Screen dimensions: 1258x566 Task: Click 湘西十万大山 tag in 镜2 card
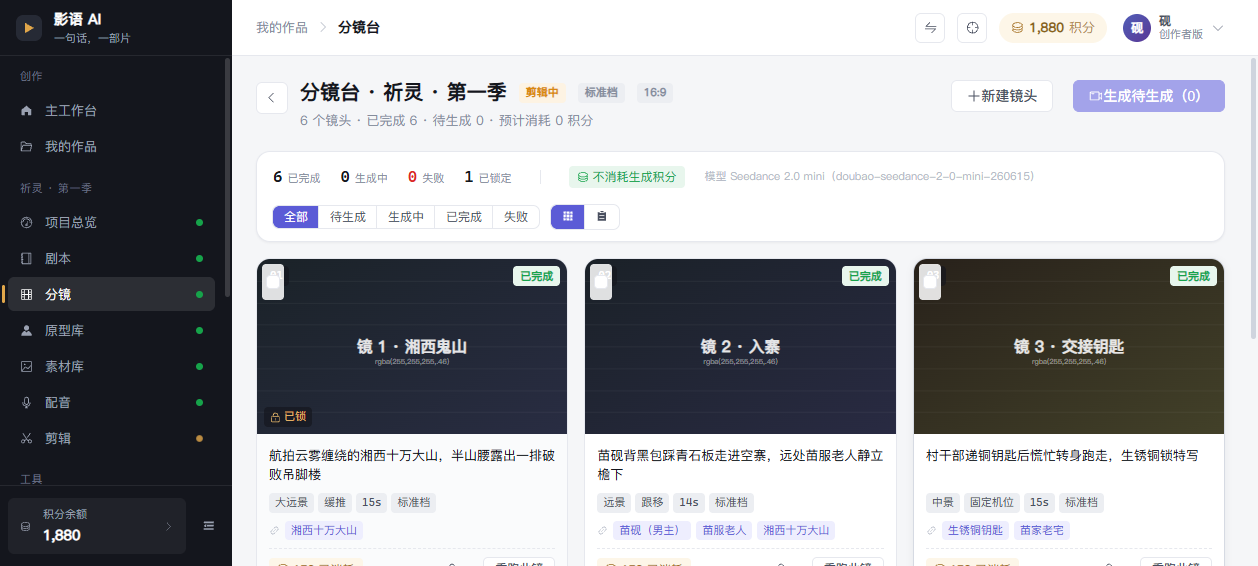coord(796,531)
